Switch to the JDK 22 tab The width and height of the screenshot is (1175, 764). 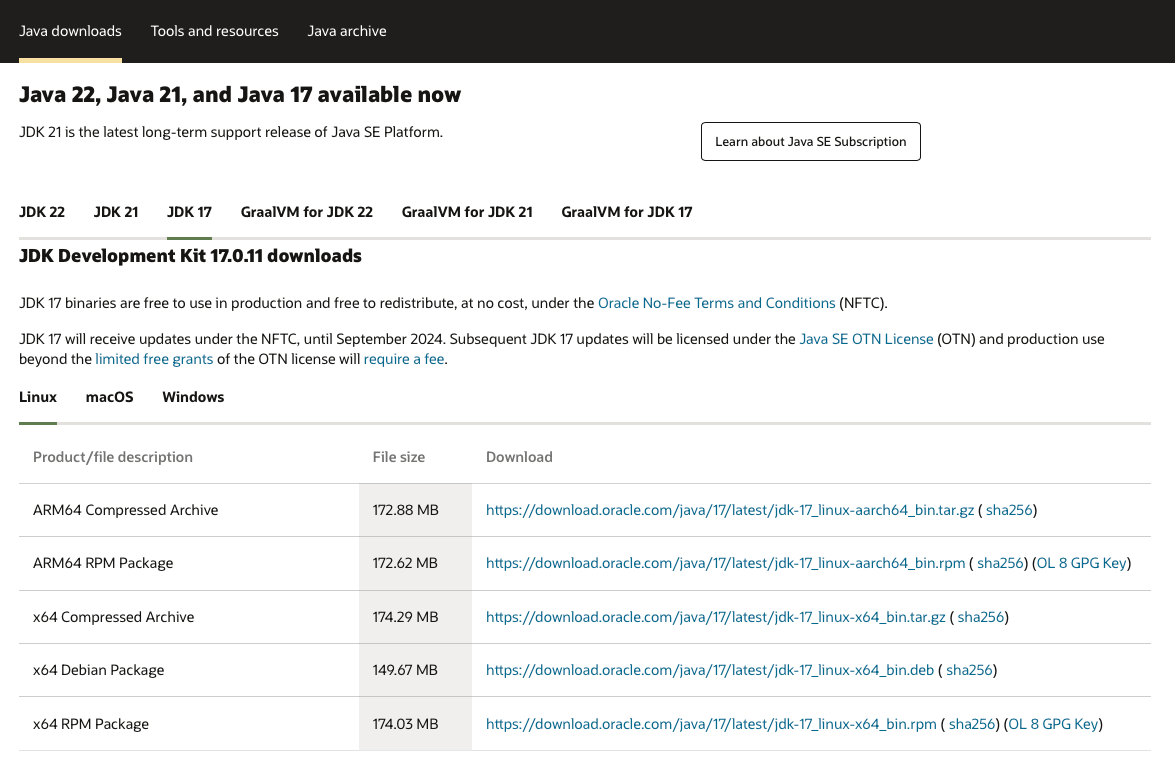tap(42, 212)
